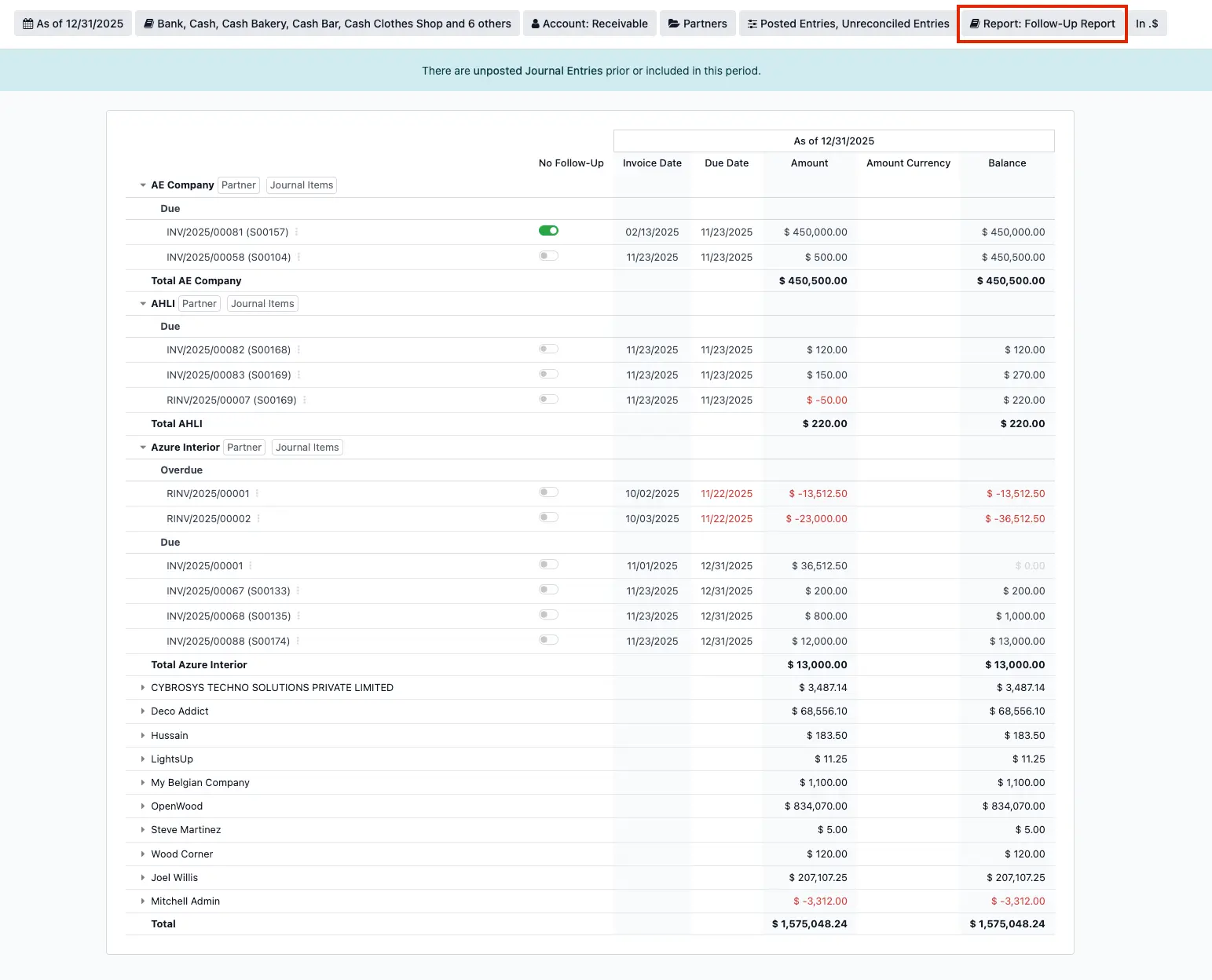Toggle No Follow-Up for INV/2025/00082
The width and height of the screenshot is (1212, 980).
(x=548, y=349)
